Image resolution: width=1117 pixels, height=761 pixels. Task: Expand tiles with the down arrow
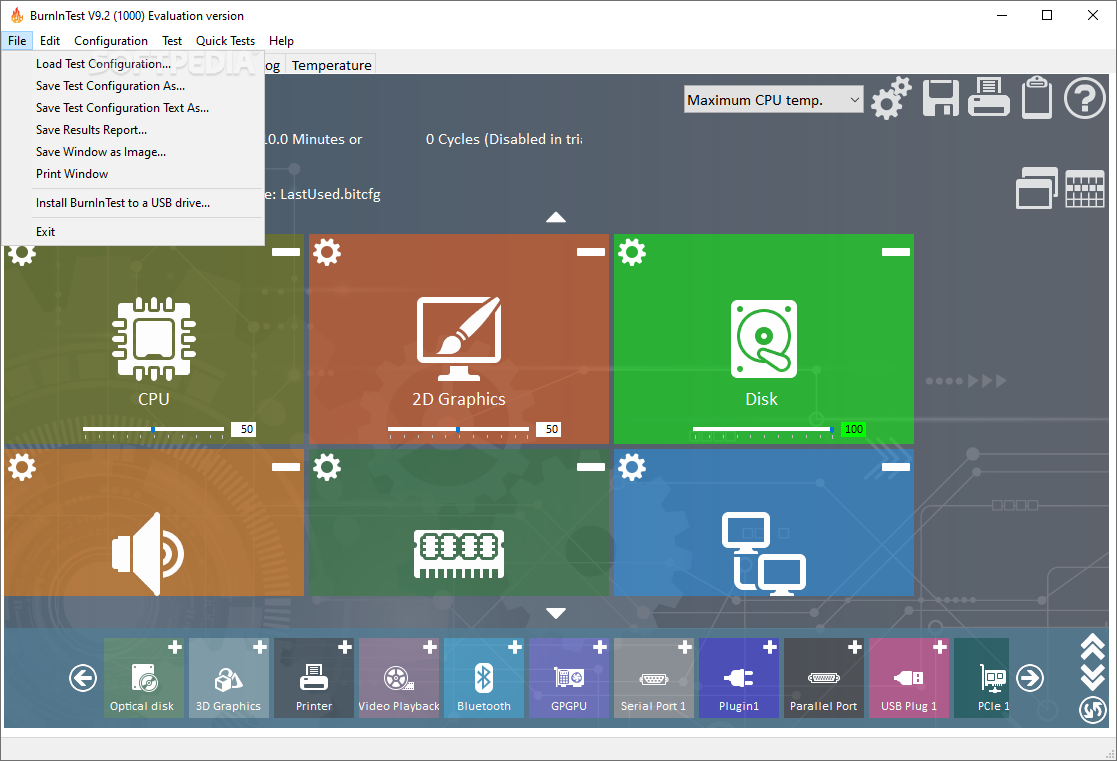tap(556, 613)
